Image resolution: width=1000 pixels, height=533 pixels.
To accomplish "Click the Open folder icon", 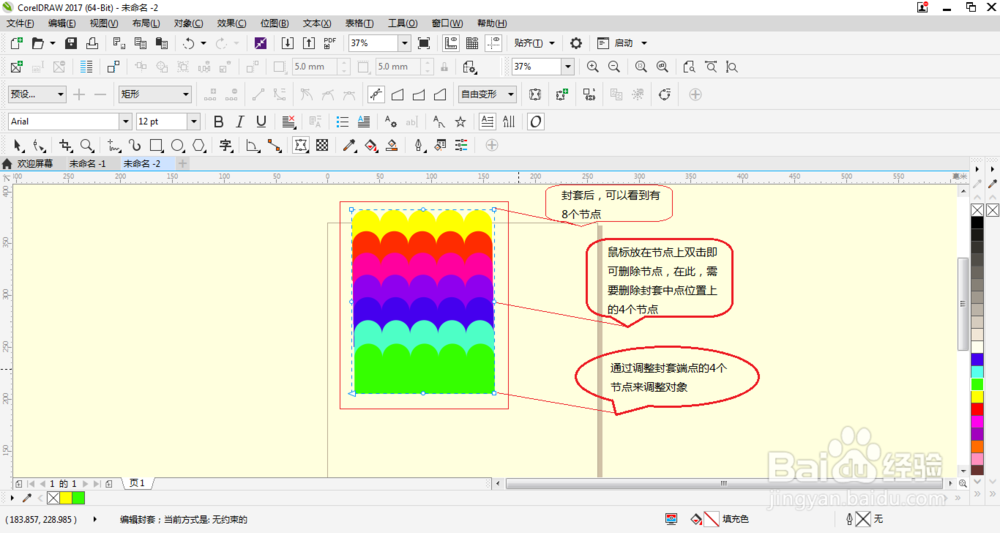I will (38, 43).
